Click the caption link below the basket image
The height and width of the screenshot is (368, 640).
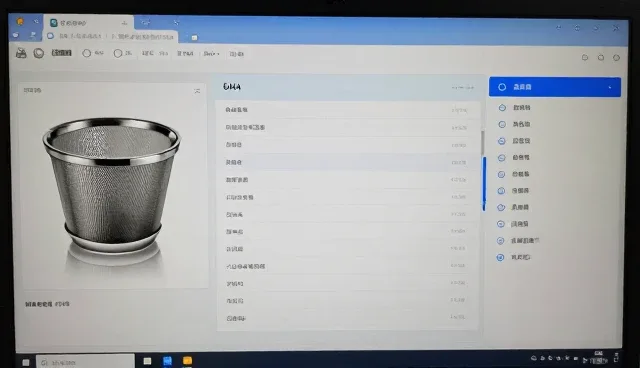point(47,304)
